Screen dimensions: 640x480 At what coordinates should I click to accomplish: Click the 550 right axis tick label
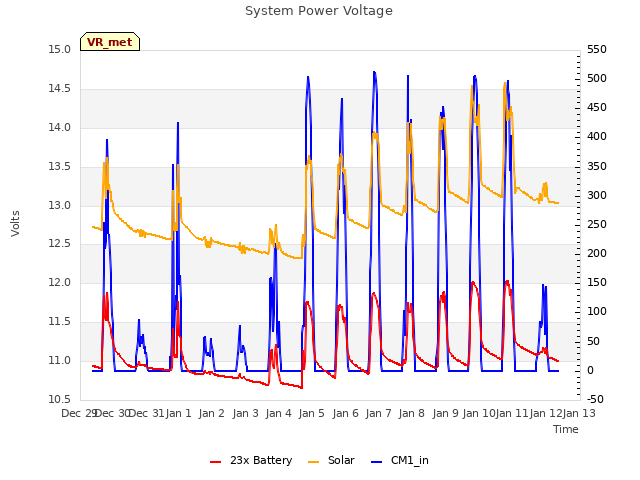[x=597, y=49]
